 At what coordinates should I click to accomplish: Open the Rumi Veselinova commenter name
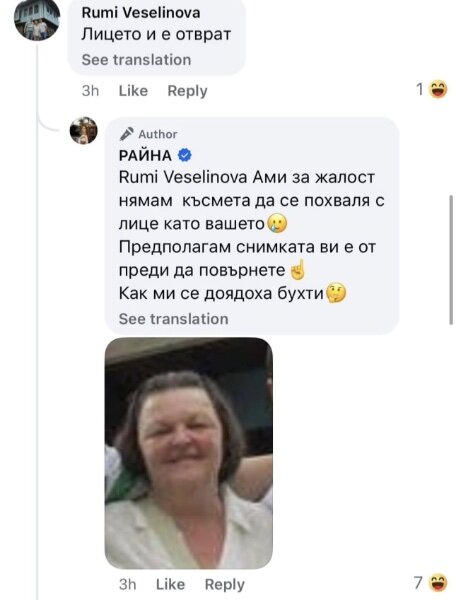point(141,13)
